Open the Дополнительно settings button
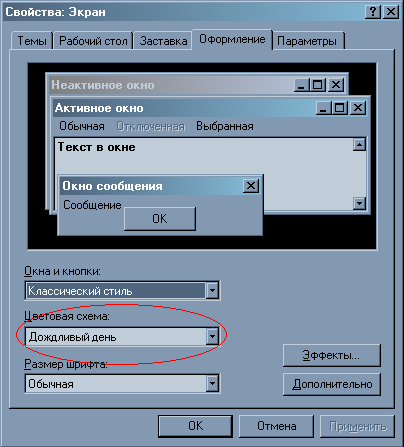The height and width of the screenshot is (447, 404). [331, 384]
